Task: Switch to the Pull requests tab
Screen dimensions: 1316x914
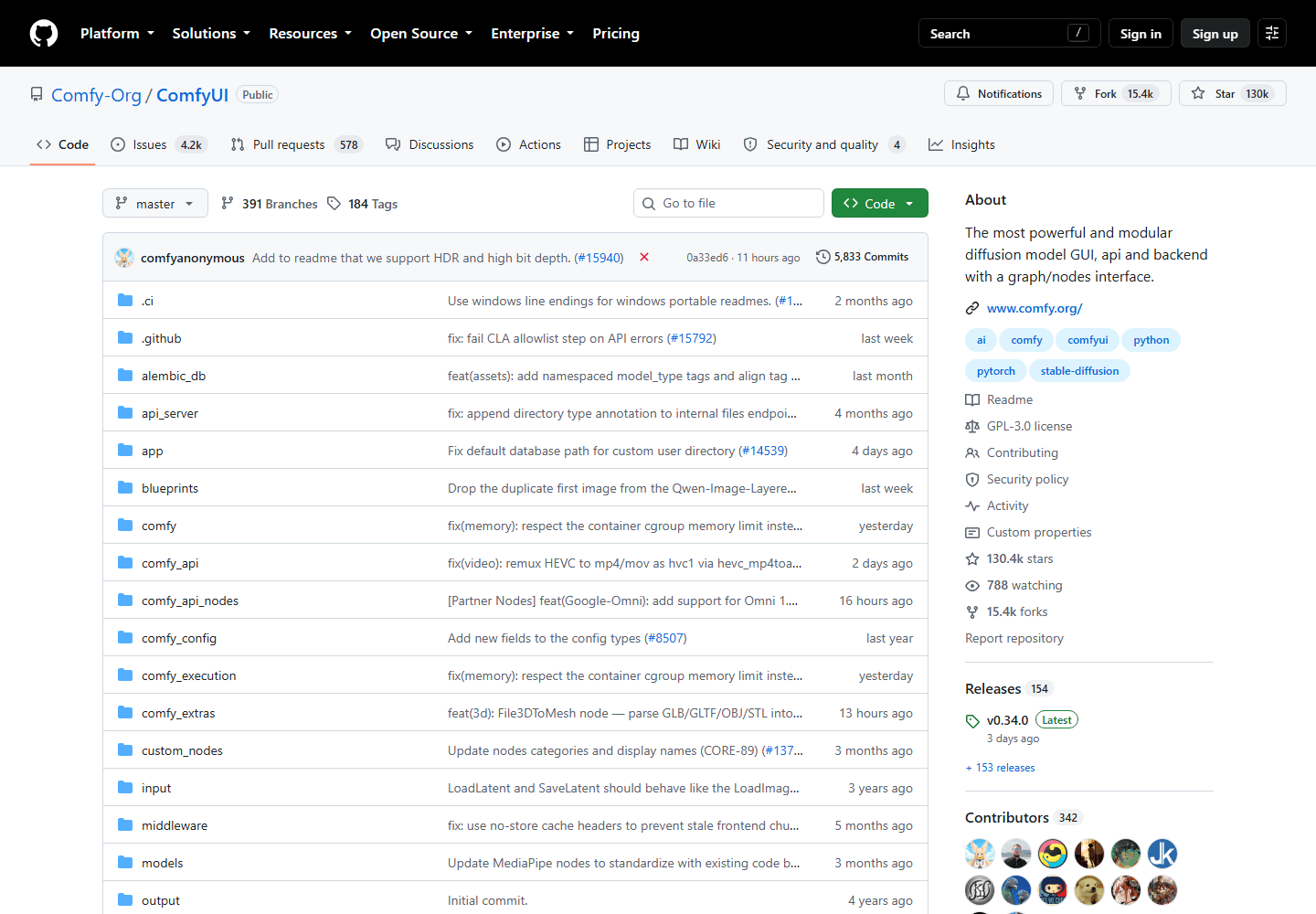Action: tap(297, 144)
